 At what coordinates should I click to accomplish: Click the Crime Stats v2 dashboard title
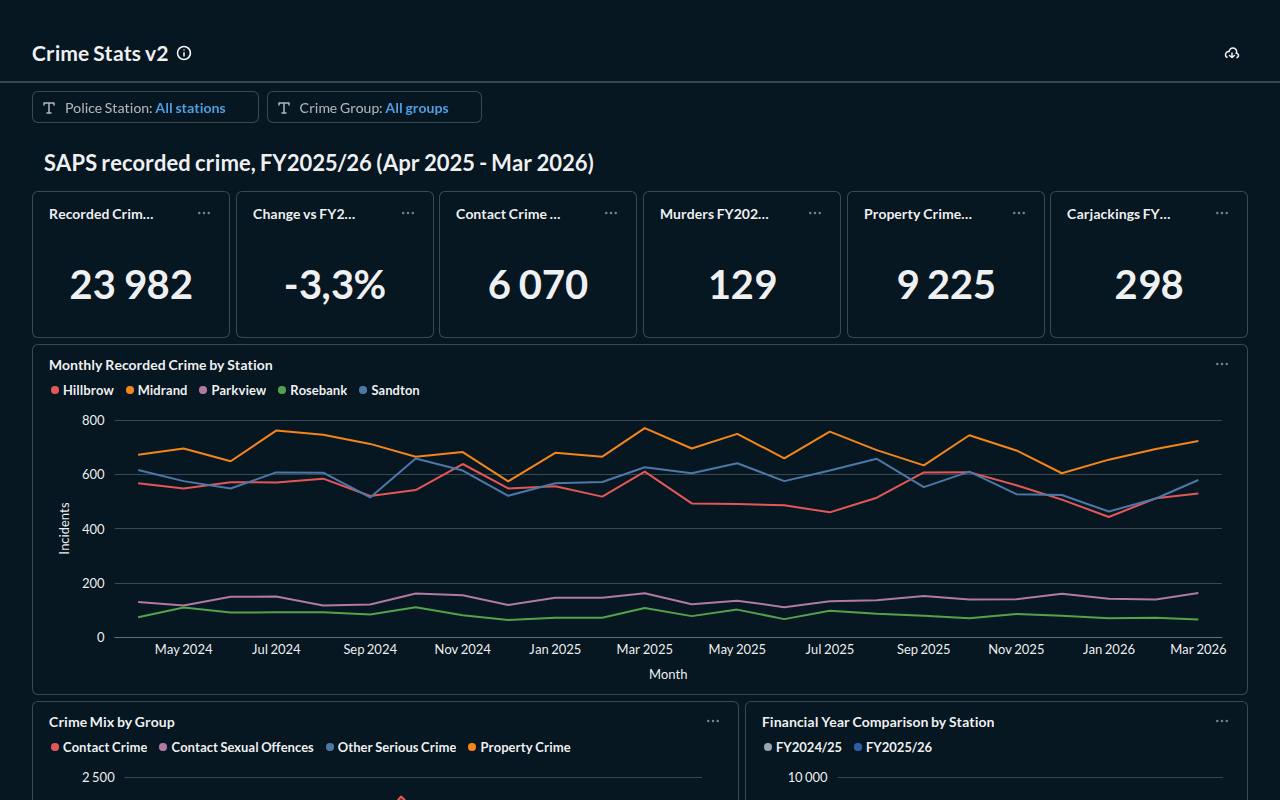pos(100,54)
